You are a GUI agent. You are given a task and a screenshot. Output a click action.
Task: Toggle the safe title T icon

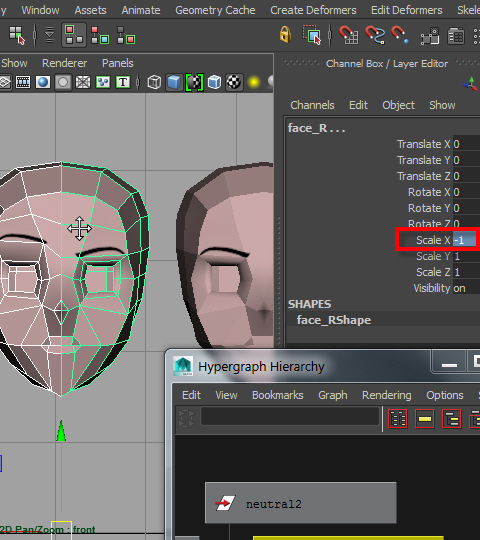coord(123,82)
